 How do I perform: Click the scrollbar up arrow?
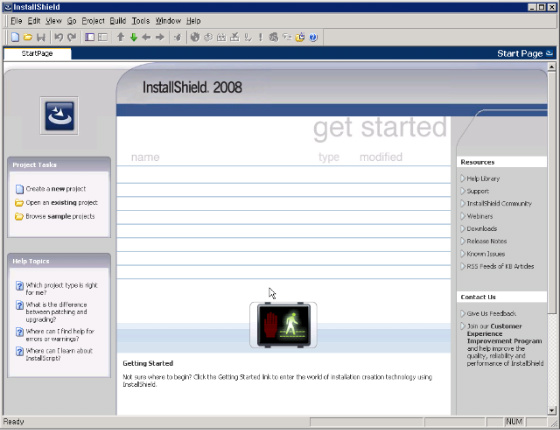coord(551,66)
